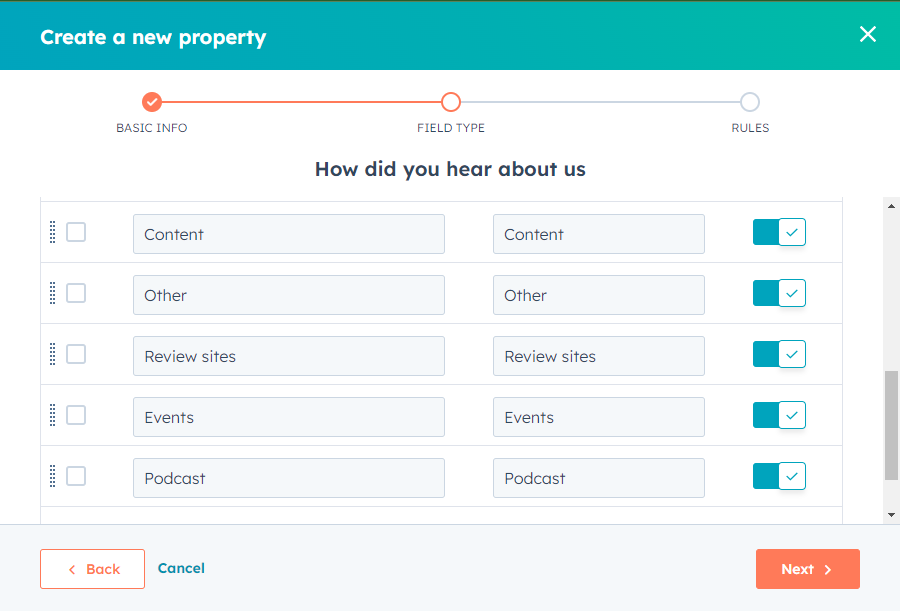The height and width of the screenshot is (611, 900).
Task: Click the drag handle for Podcast row
Action: [52, 476]
